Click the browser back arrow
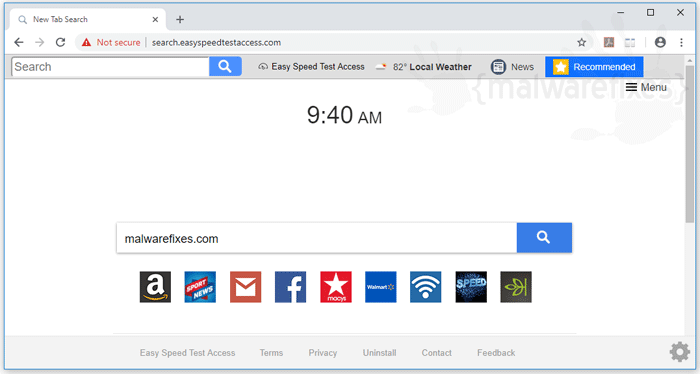This screenshot has width=700, height=374. (x=19, y=42)
